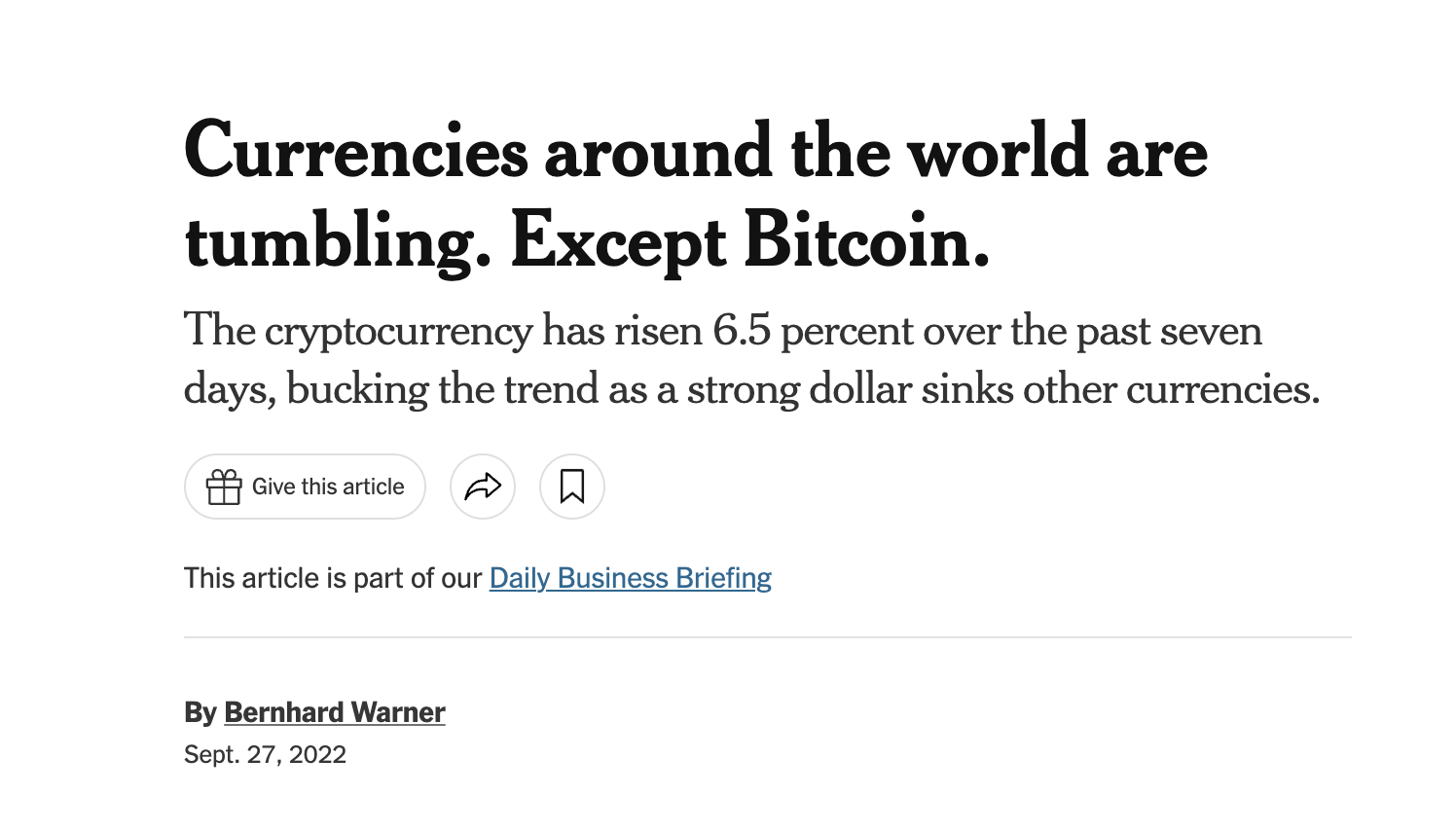Click Give this article to gift the story
The height and width of the screenshot is (831, 1456).
[x=305, y=487]
